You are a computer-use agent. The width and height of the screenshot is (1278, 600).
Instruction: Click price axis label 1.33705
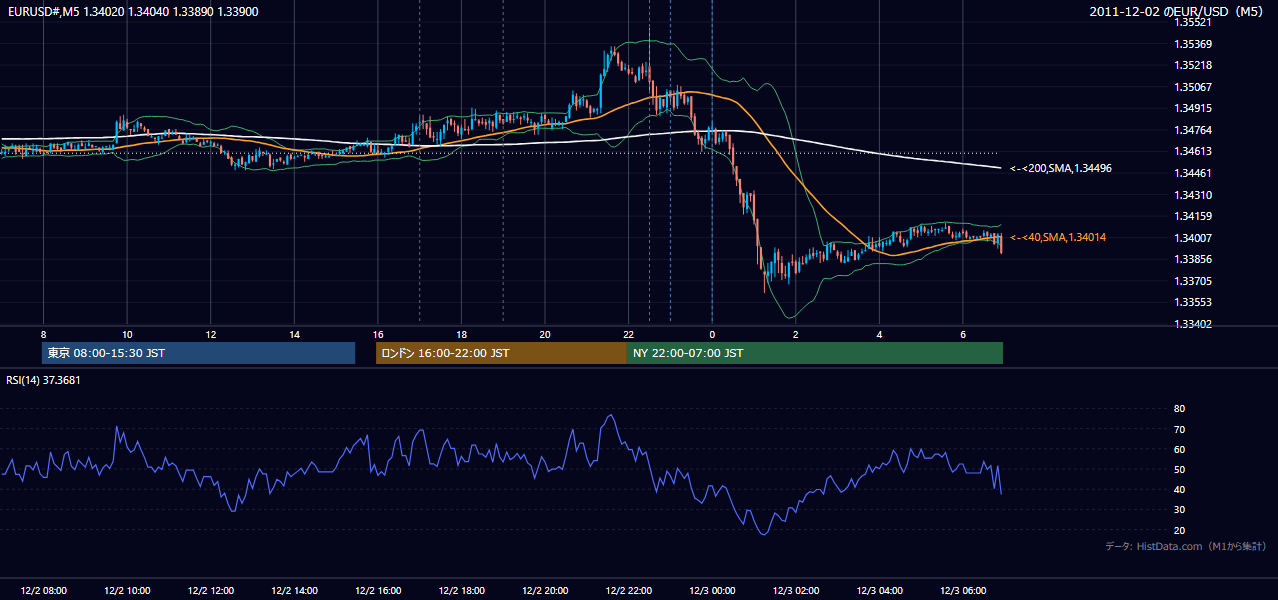click(x=1194, y=281)
